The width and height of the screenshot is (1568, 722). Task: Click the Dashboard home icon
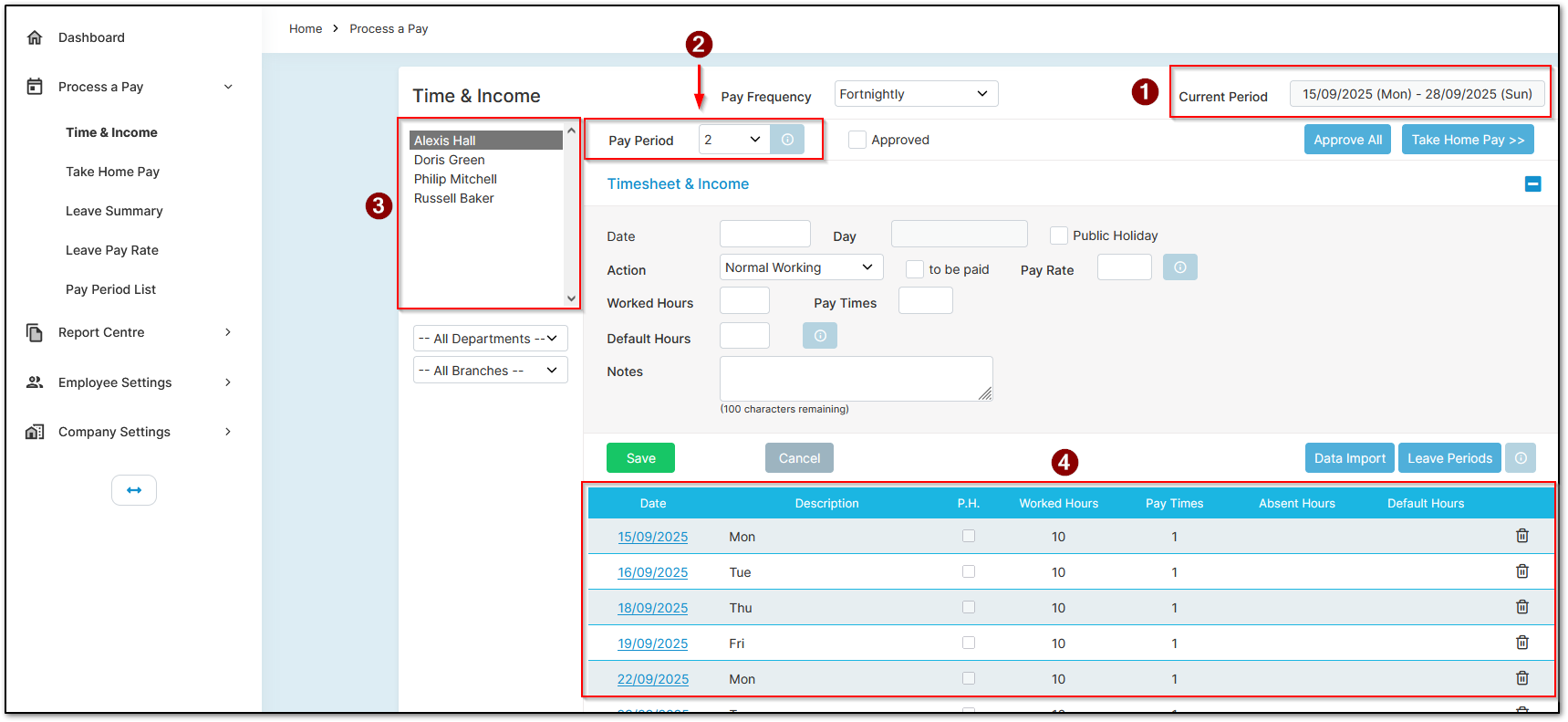[35, 37]
